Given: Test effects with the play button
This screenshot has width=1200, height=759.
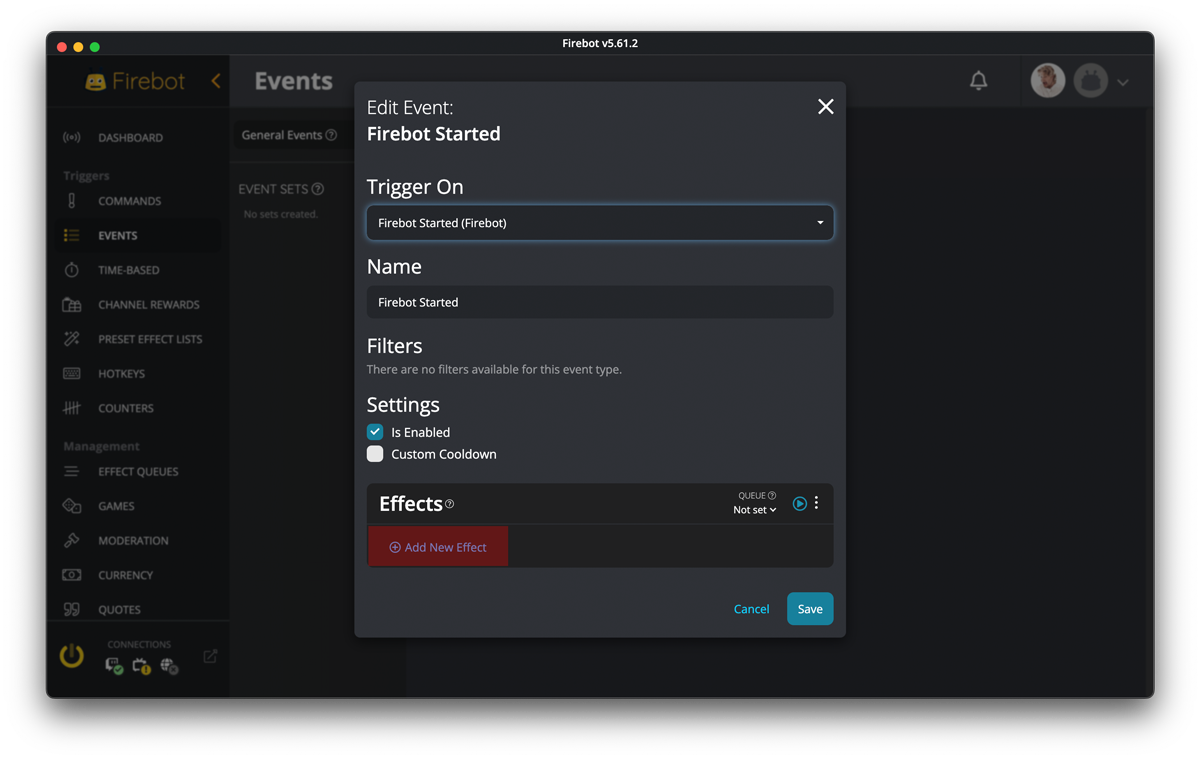Looking at the screenshot, I should tap(800, 504).
